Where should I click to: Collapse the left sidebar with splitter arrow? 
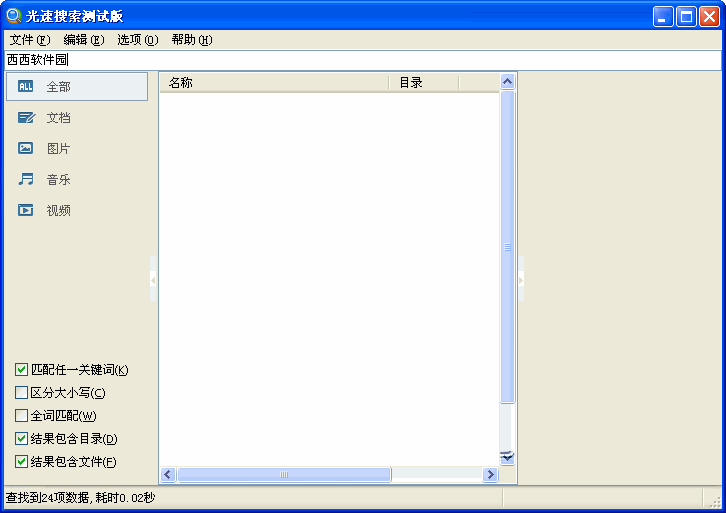click(x=153, y=281)
